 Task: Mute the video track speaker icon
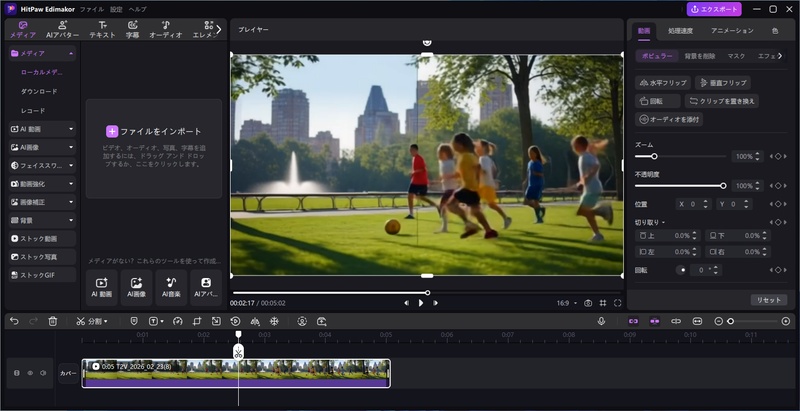43,373
